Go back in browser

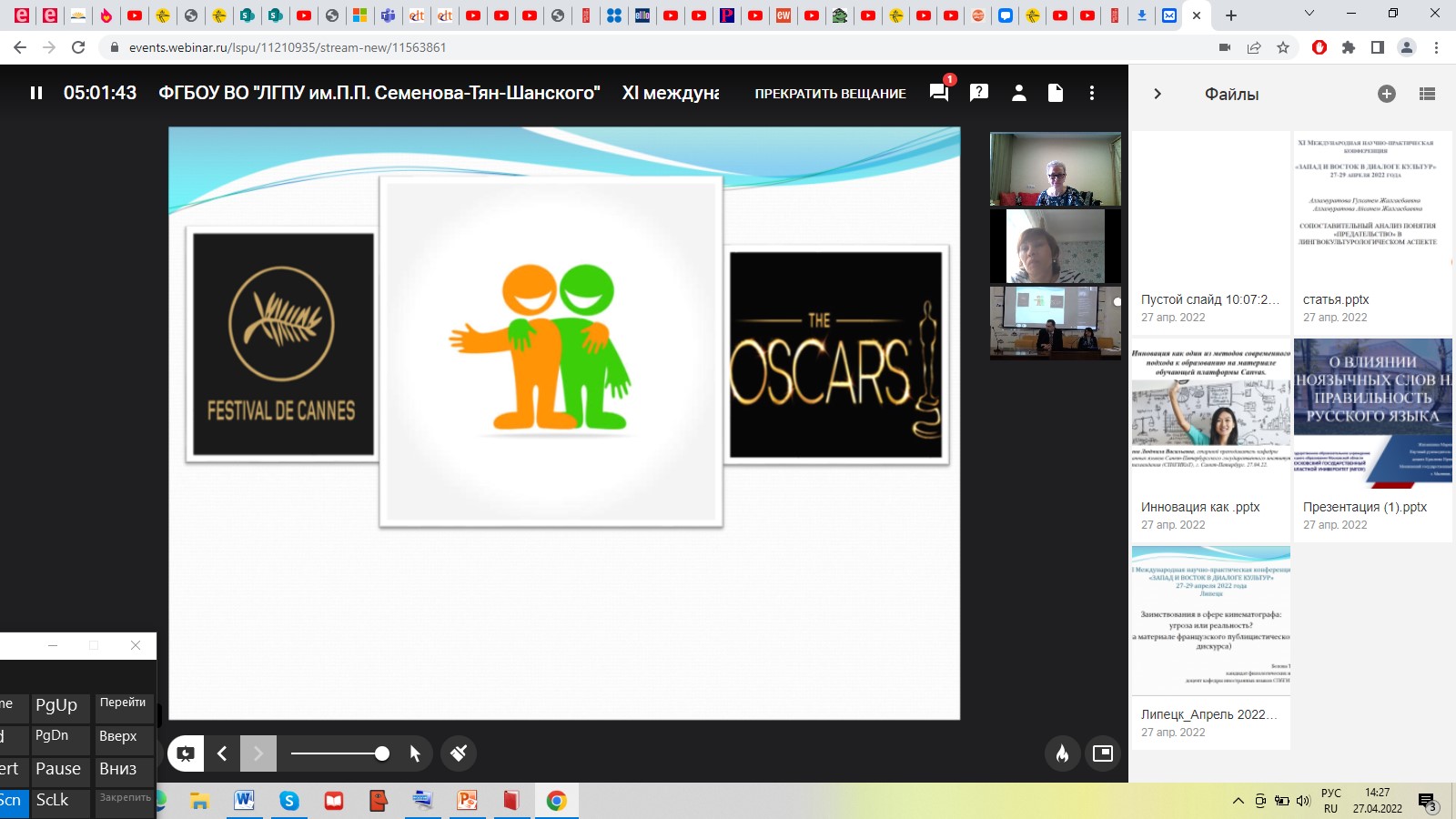click(x=20, y=47)
